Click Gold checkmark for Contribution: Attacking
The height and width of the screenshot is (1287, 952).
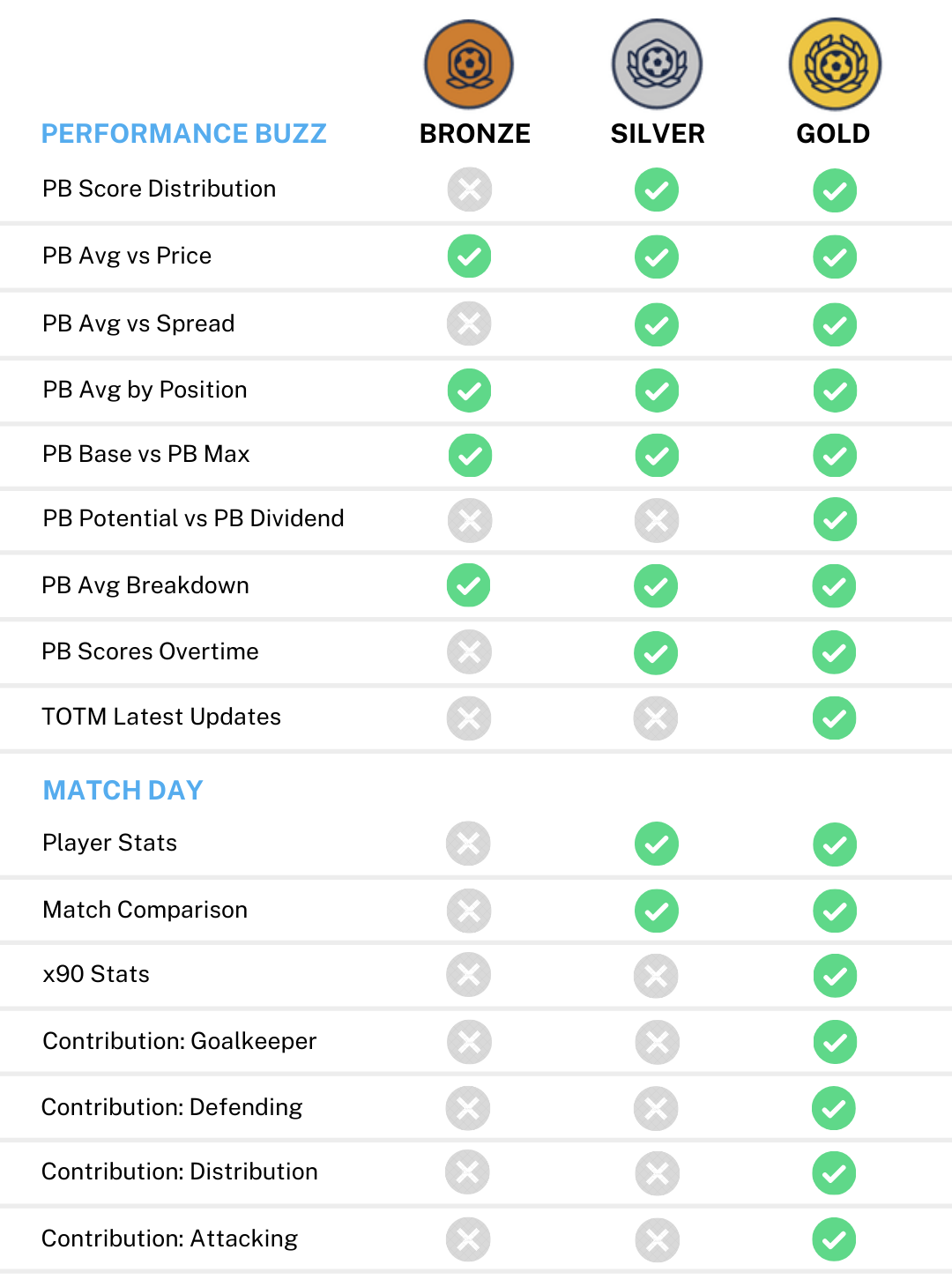click(834, 1239)
